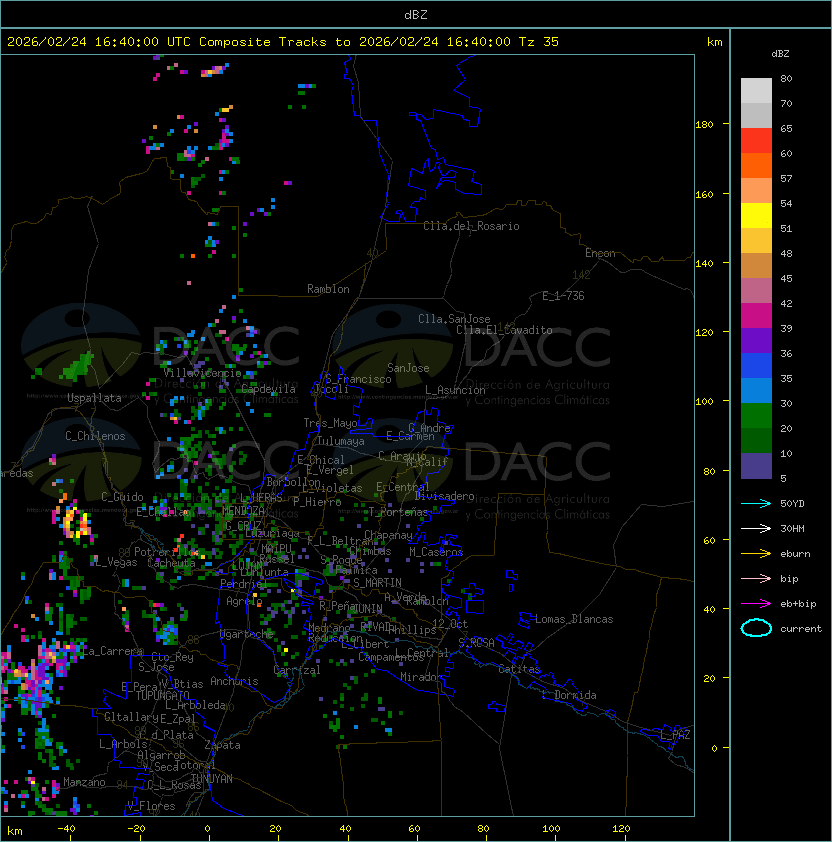Click the 'TUPUNGATO' map label

tap(162, 695)
